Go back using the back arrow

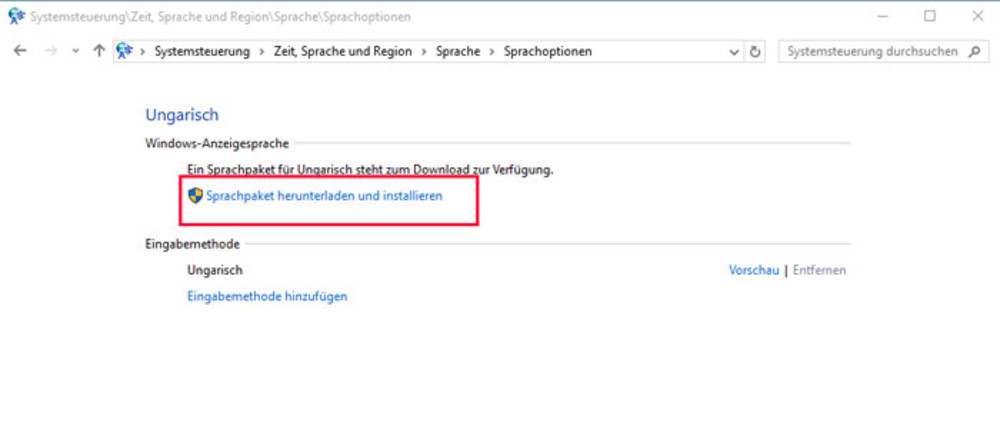(20, 51)
